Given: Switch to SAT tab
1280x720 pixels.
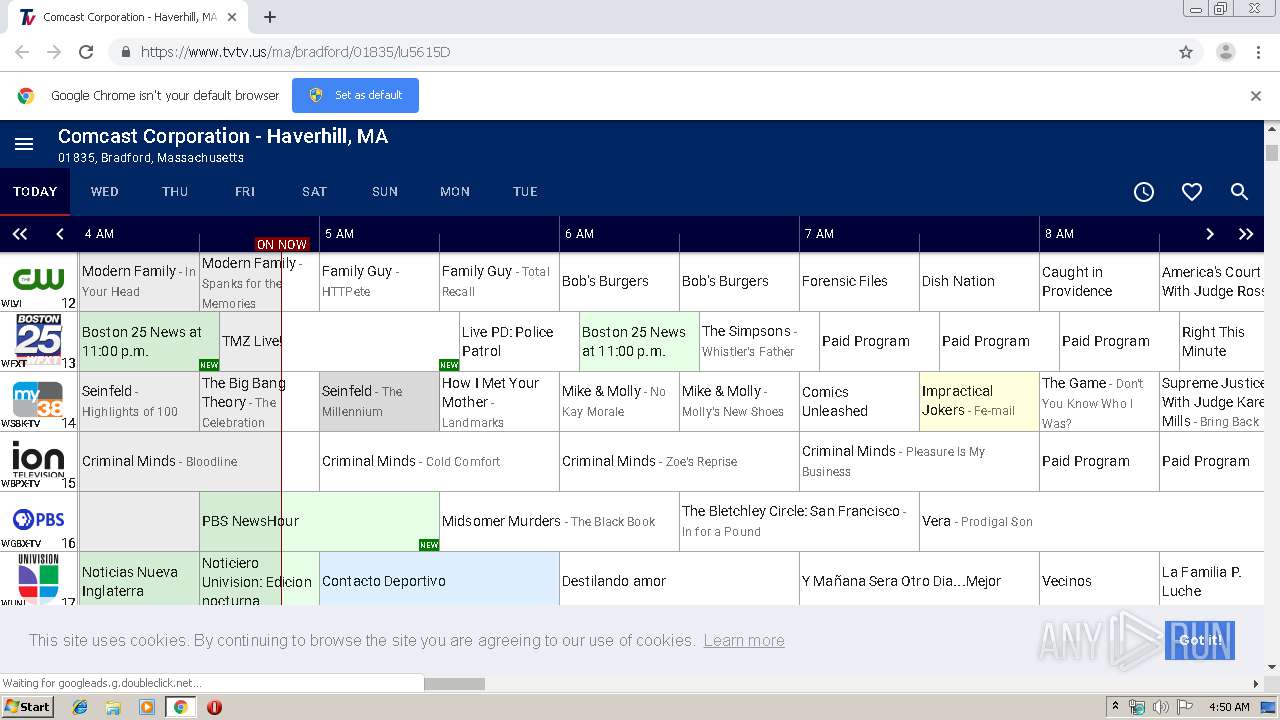Looking at the screenshot, I should coord(315,192).
